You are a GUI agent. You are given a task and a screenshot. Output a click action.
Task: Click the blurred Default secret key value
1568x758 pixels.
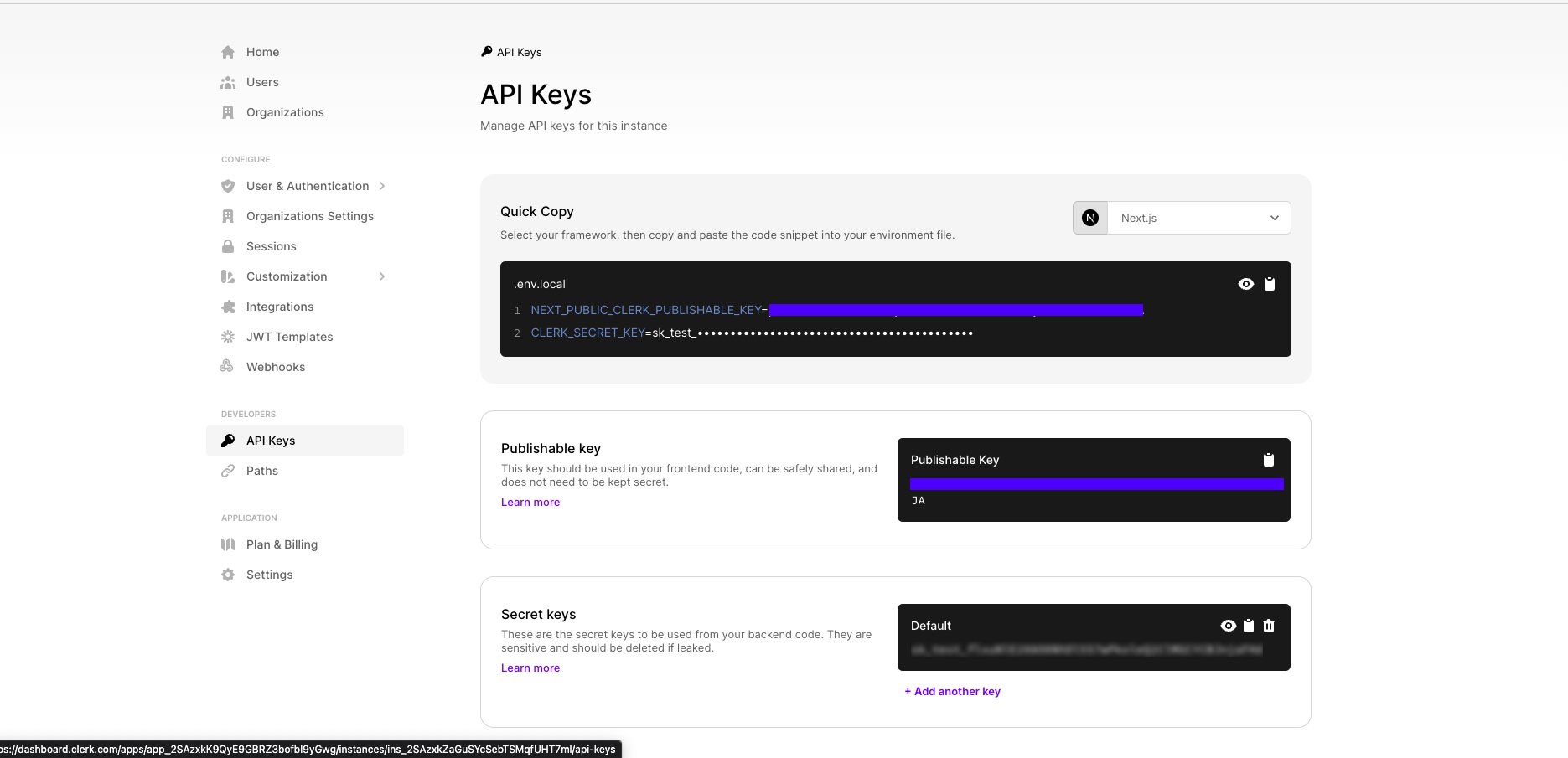point(1087,649)
